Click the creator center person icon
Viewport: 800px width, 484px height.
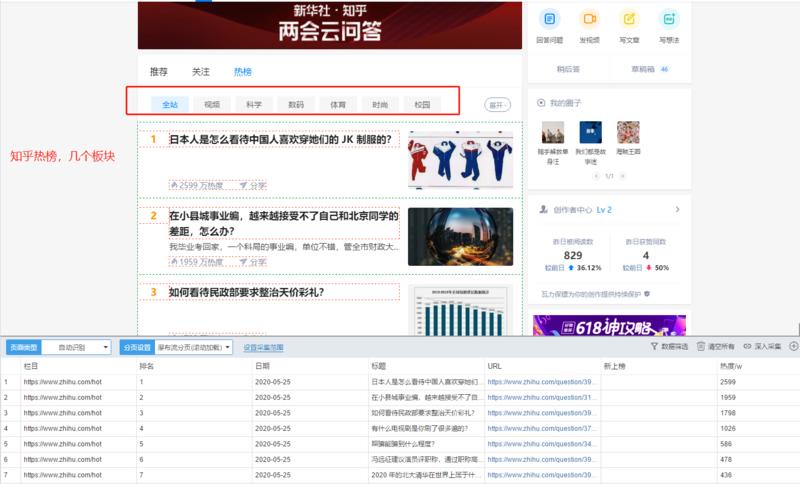coord(544,209)
